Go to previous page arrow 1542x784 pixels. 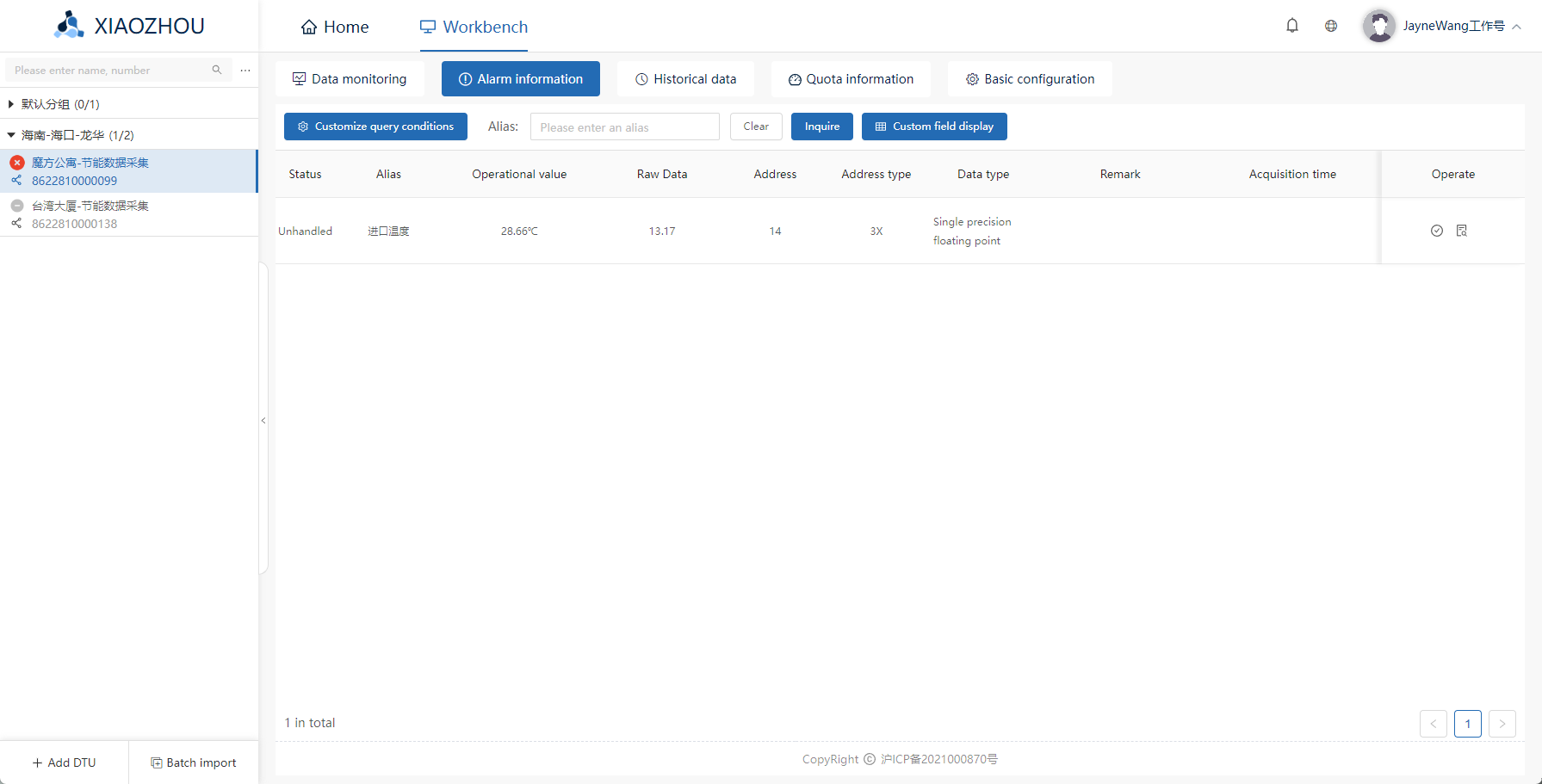(1434, 724)
